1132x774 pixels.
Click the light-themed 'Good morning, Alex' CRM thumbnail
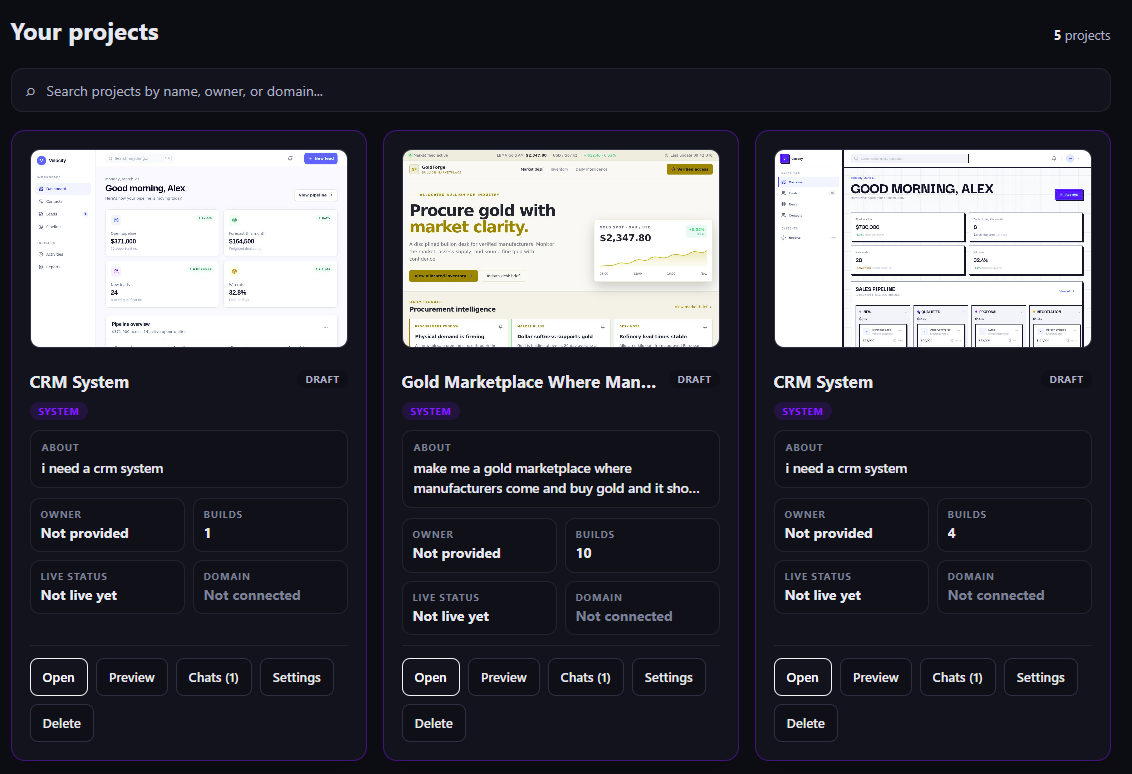tap(189, 248)
